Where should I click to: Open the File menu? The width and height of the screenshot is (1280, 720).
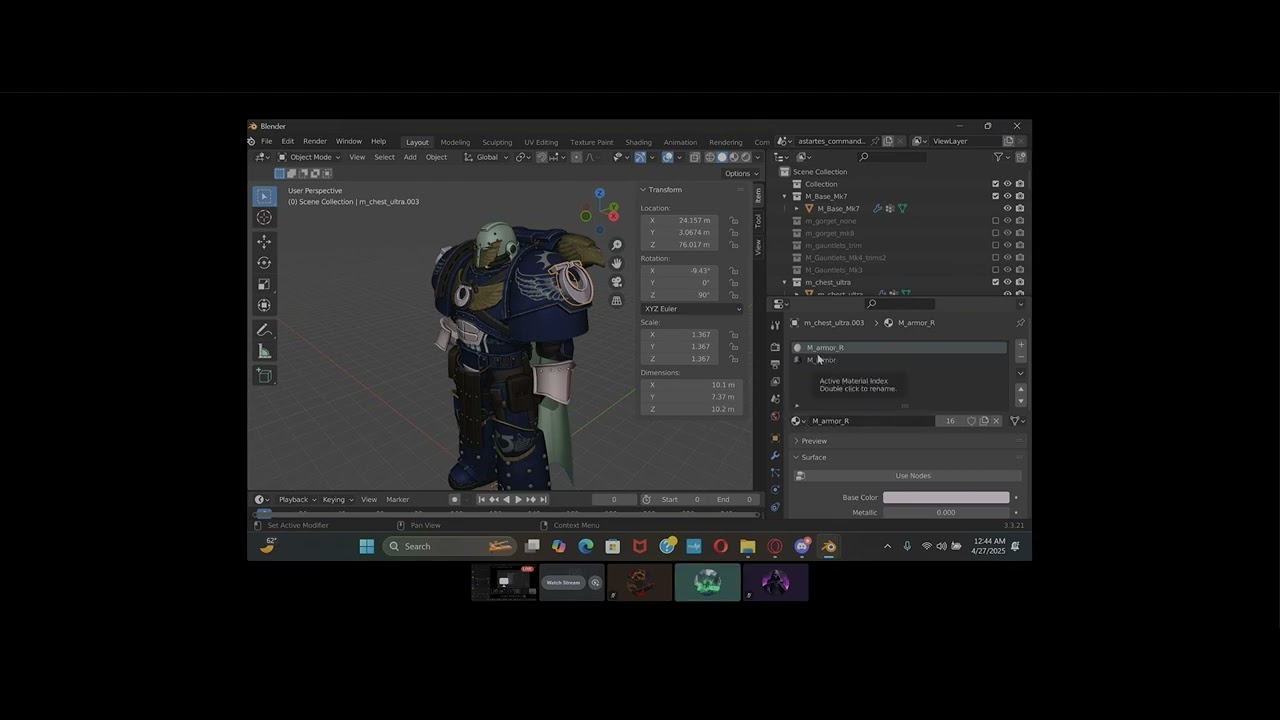click(x=267, y=141)
